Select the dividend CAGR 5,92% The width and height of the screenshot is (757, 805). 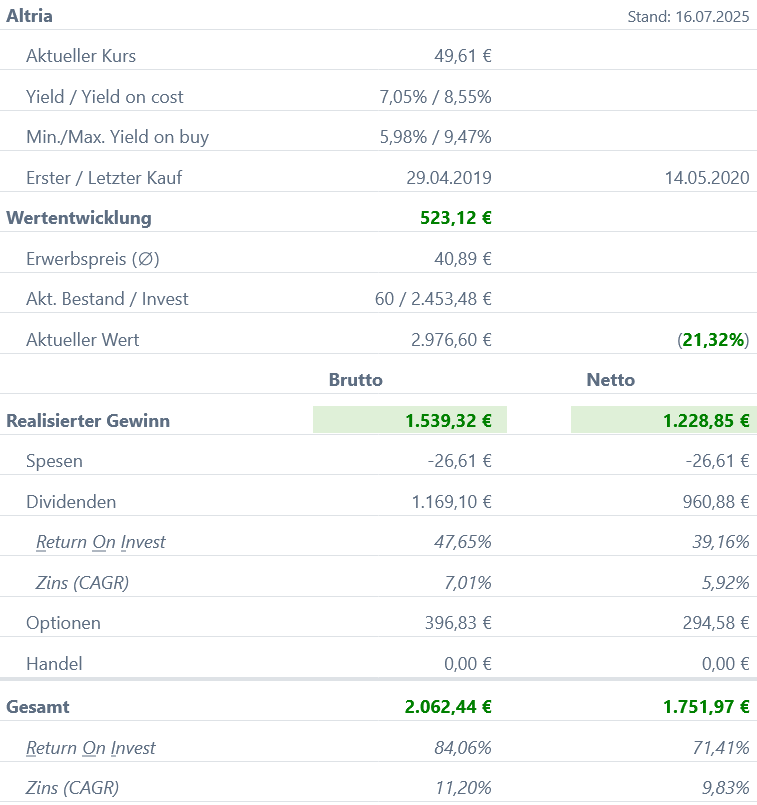pyautogui.click(x=726, y=583)
